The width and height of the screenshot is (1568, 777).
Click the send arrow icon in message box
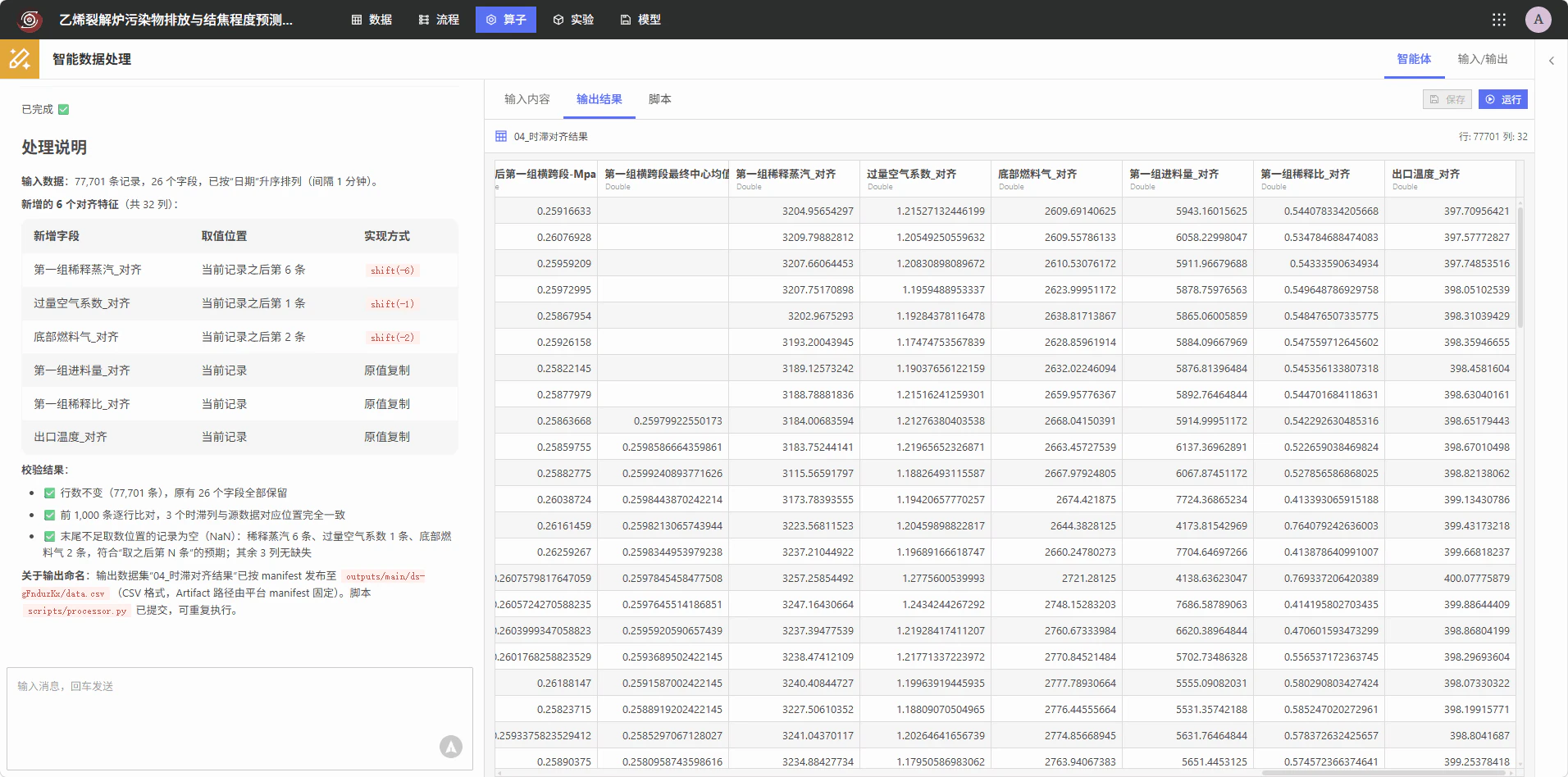[450, 746]
